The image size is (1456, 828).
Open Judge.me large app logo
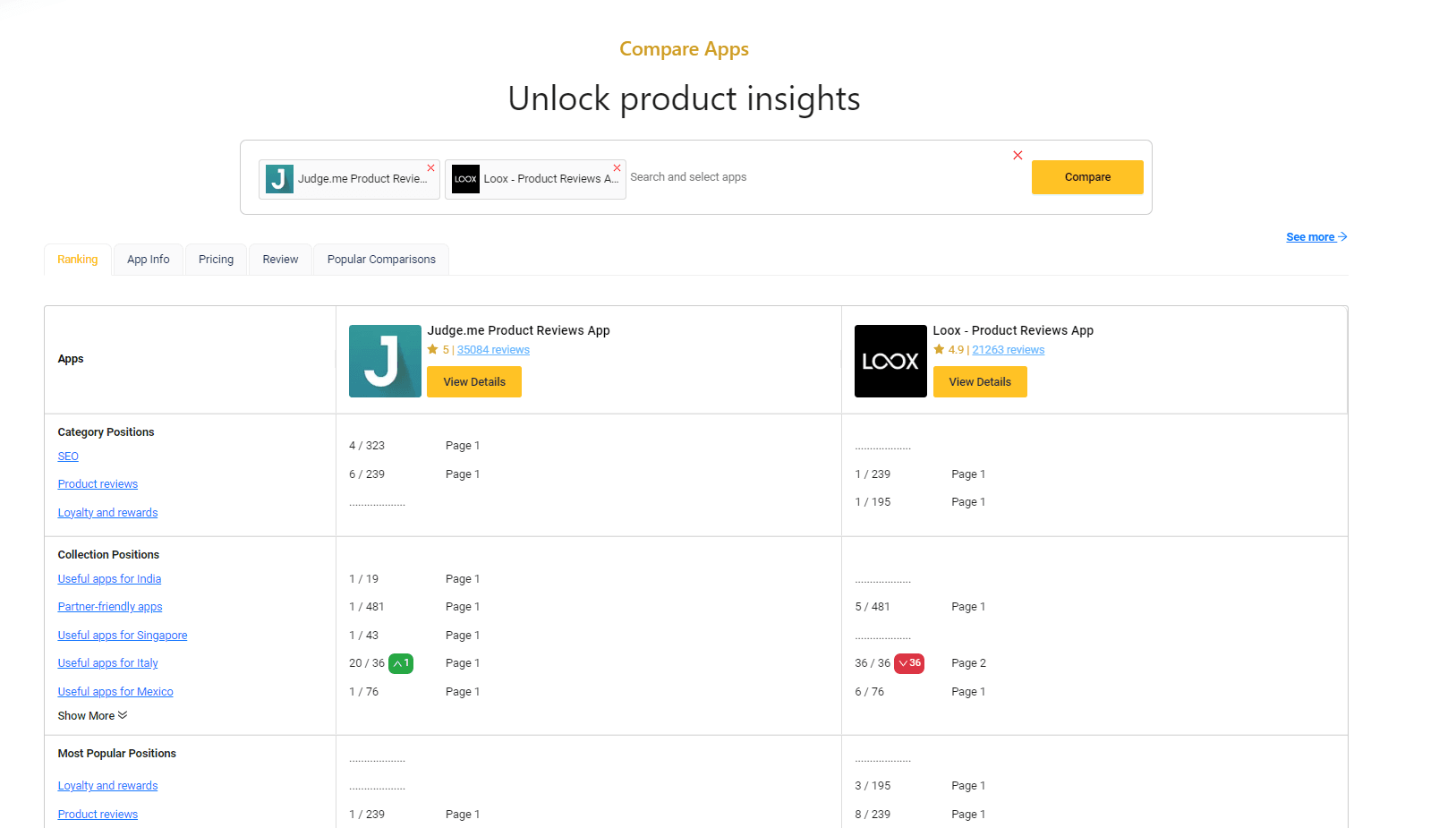(385, 361)
